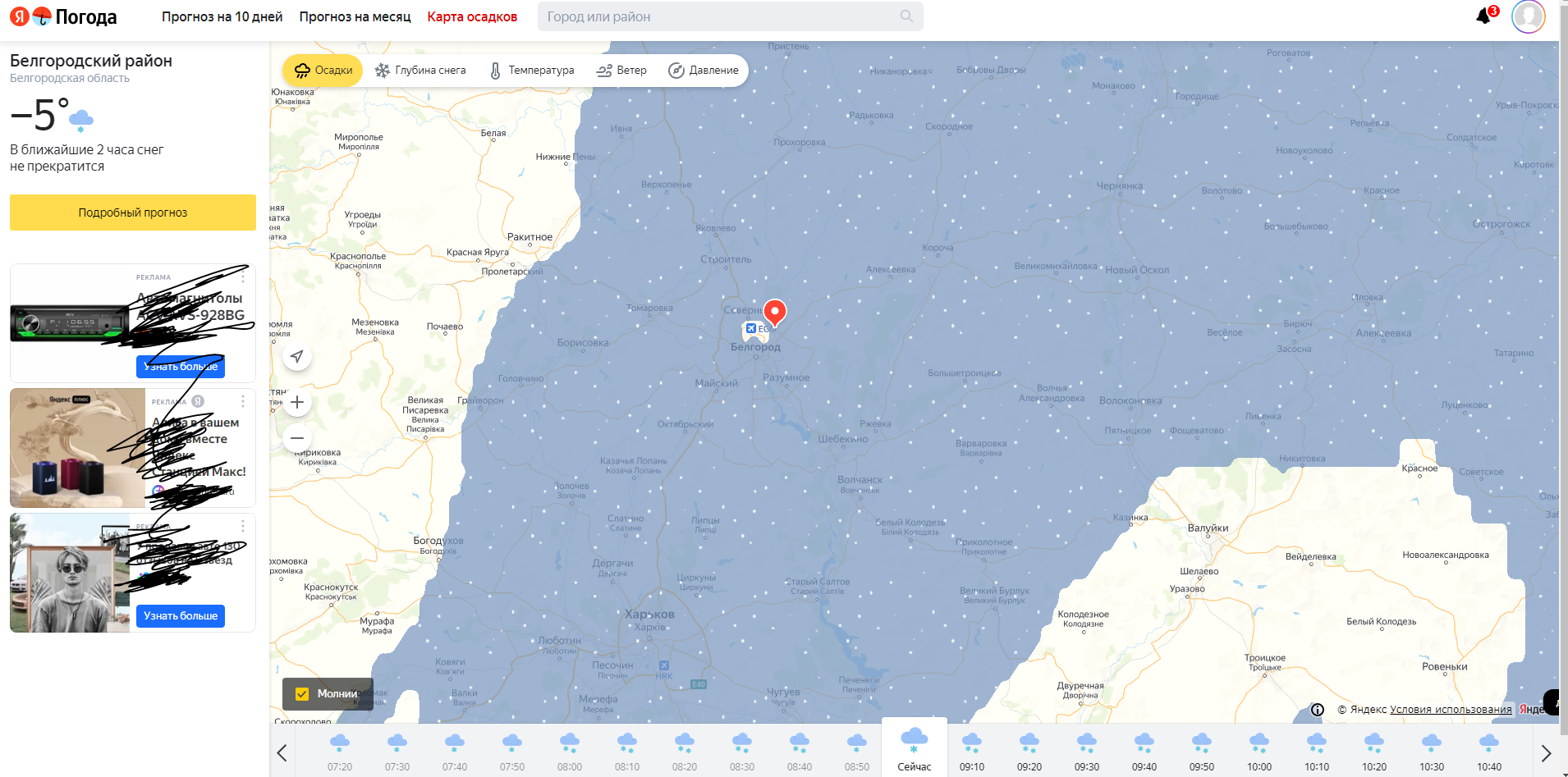The height and width of the screenshot is (777, 1568).
Task: Select the 10:00 timeline slot
Action: [1259, 752]
